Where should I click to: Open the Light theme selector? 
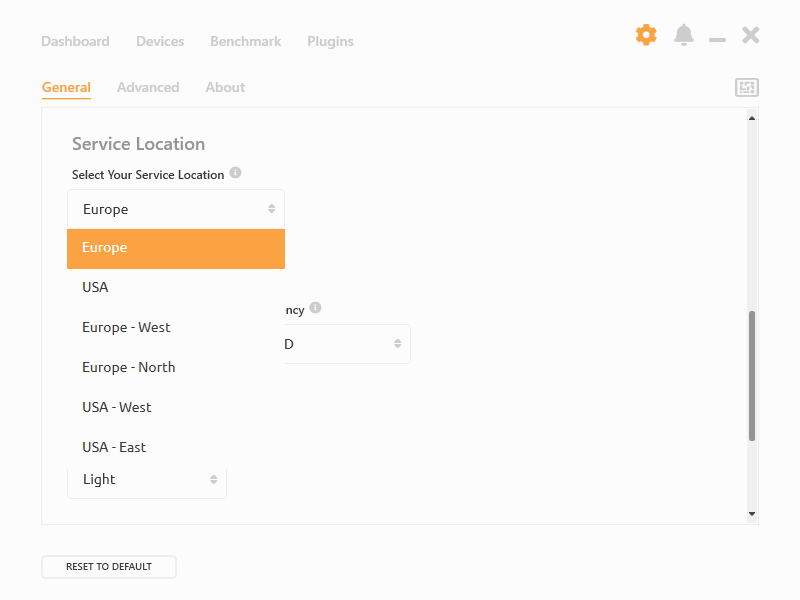(146, 479)
